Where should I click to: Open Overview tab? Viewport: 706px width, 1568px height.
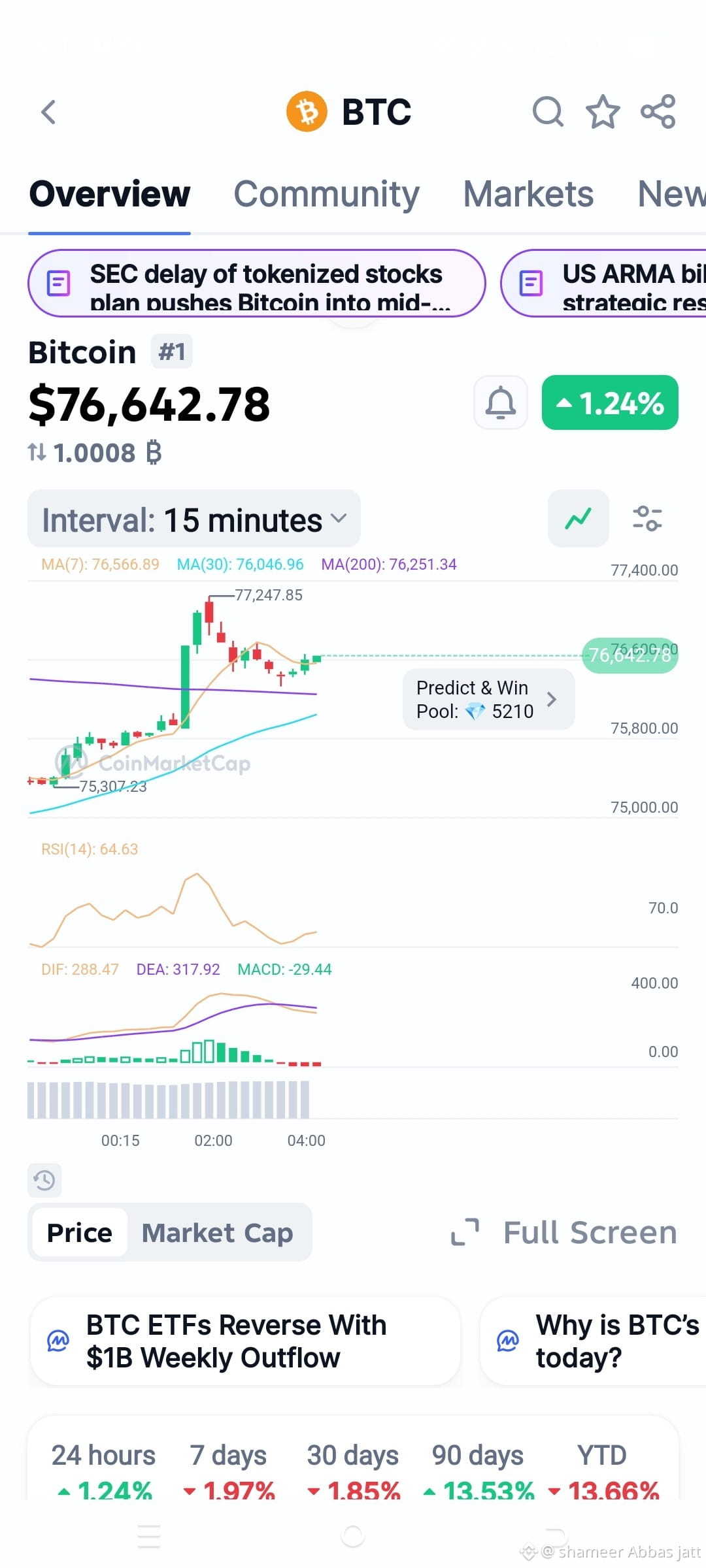click(x=110, y=194)
